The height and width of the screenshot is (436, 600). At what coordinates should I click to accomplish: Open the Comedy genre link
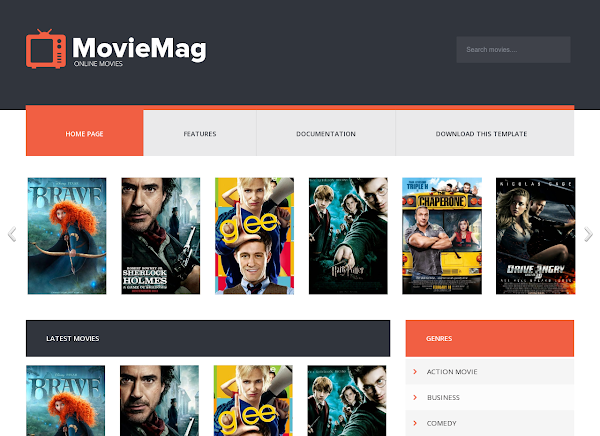click(x=442, y=423)
